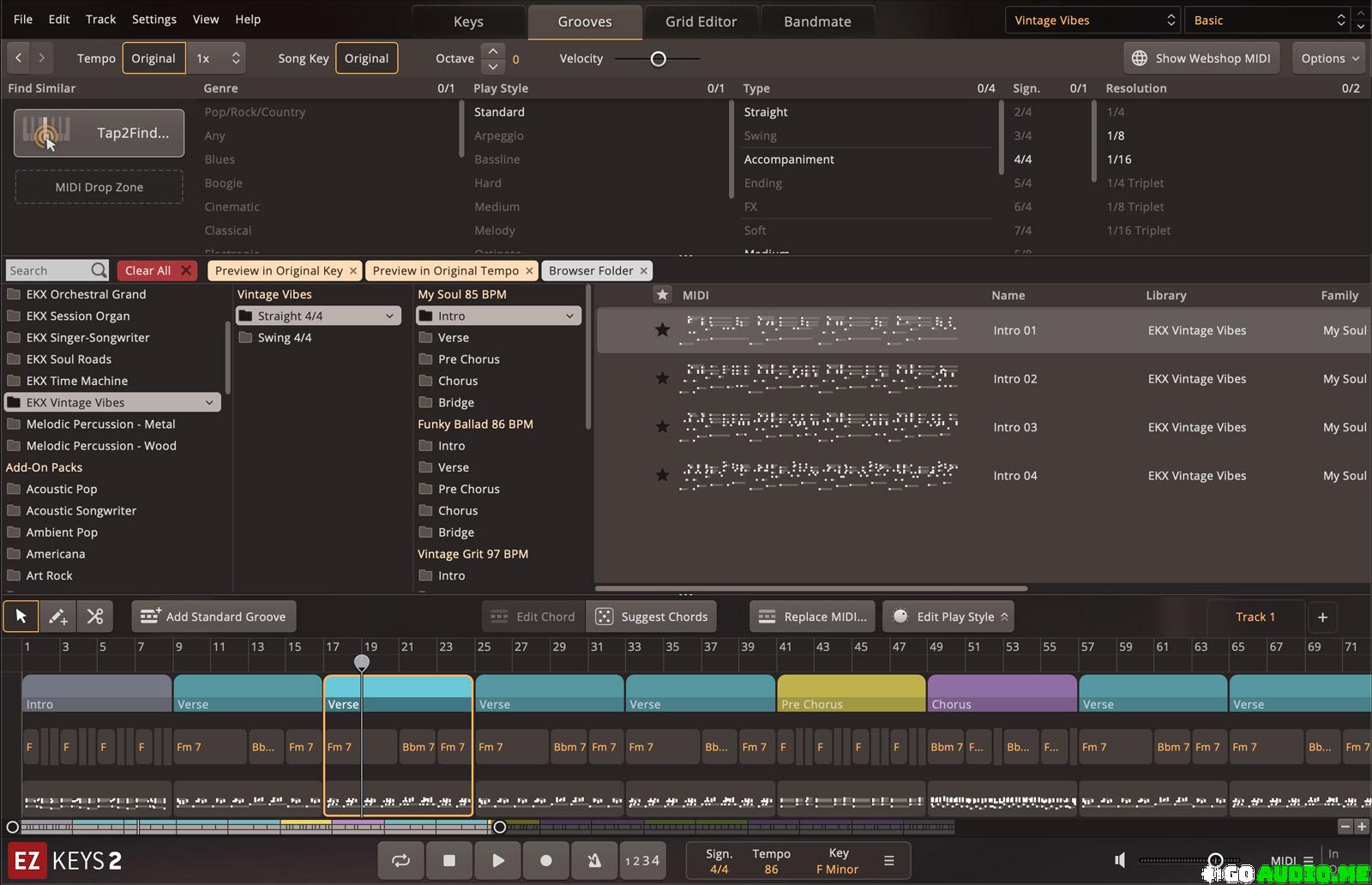Switch to the Grid Editor tab
Image resolution: width=1372 pixels, height=885 pixels.
[x=701, y=21]
